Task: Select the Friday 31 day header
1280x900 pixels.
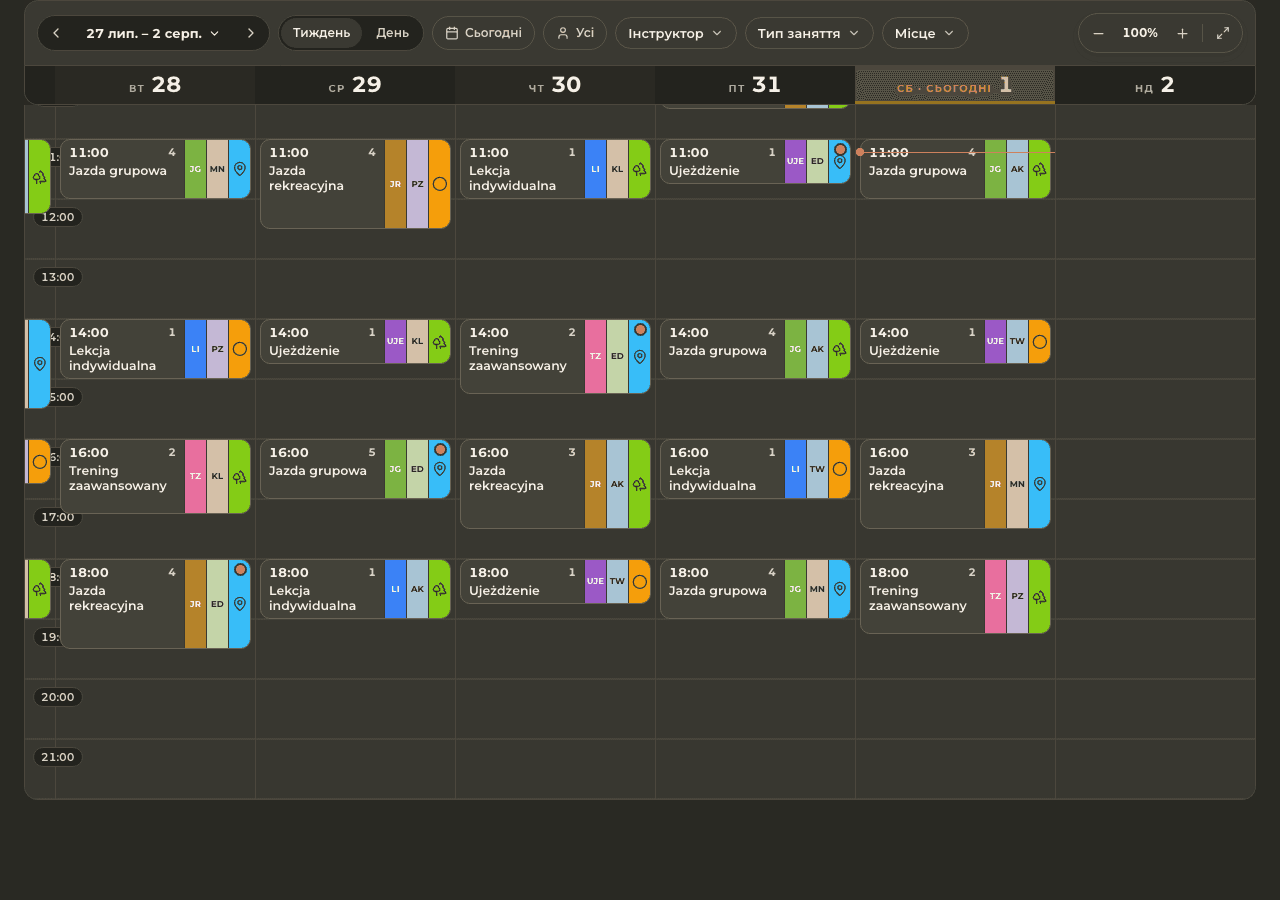Action: [x=755, y=85]
